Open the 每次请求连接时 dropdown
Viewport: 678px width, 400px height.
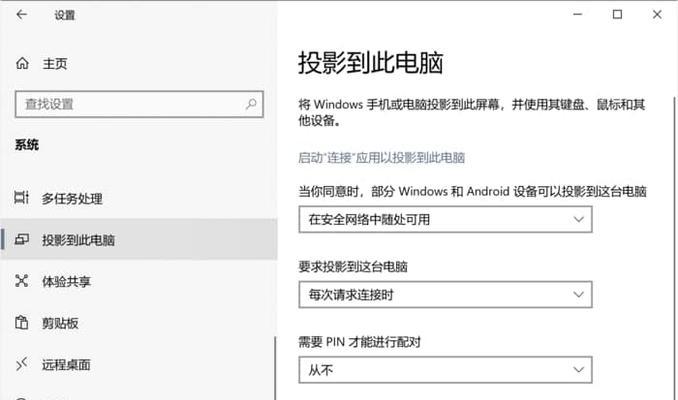pos(445,294)
